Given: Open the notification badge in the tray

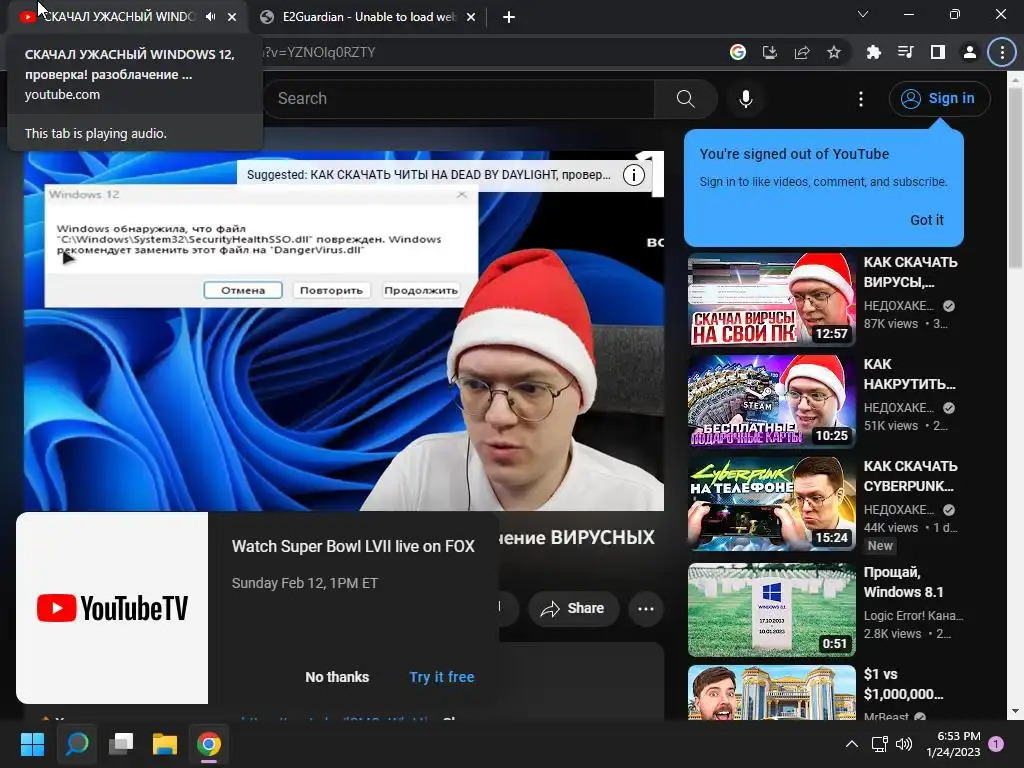Looking at the screenshot, I should point(997,744).
